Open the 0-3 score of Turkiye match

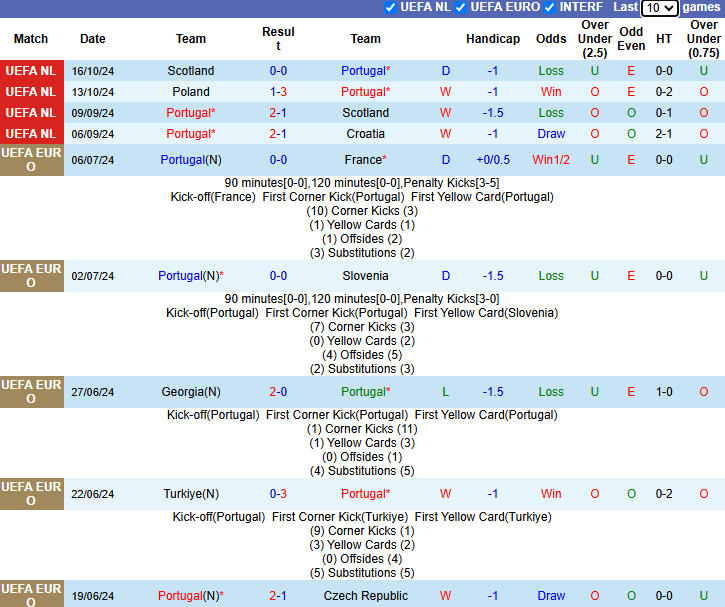coord(278,494)
